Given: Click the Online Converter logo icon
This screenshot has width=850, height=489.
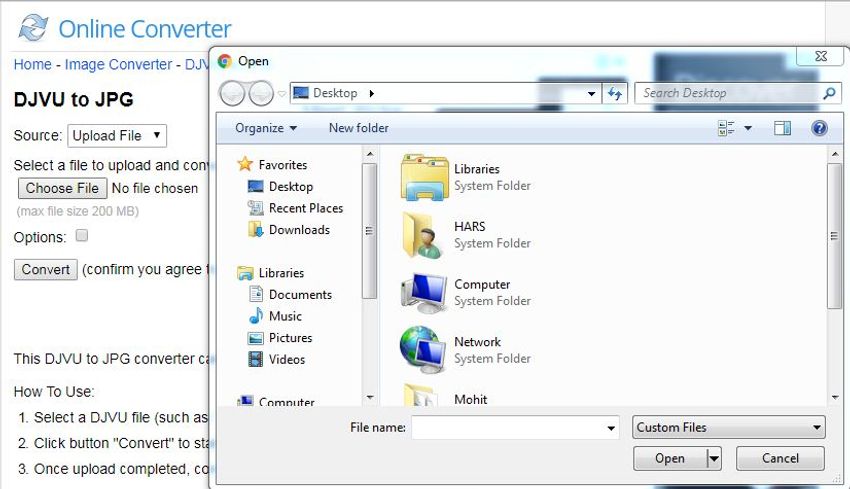Looking at the screenshot, I should point(32,28).
